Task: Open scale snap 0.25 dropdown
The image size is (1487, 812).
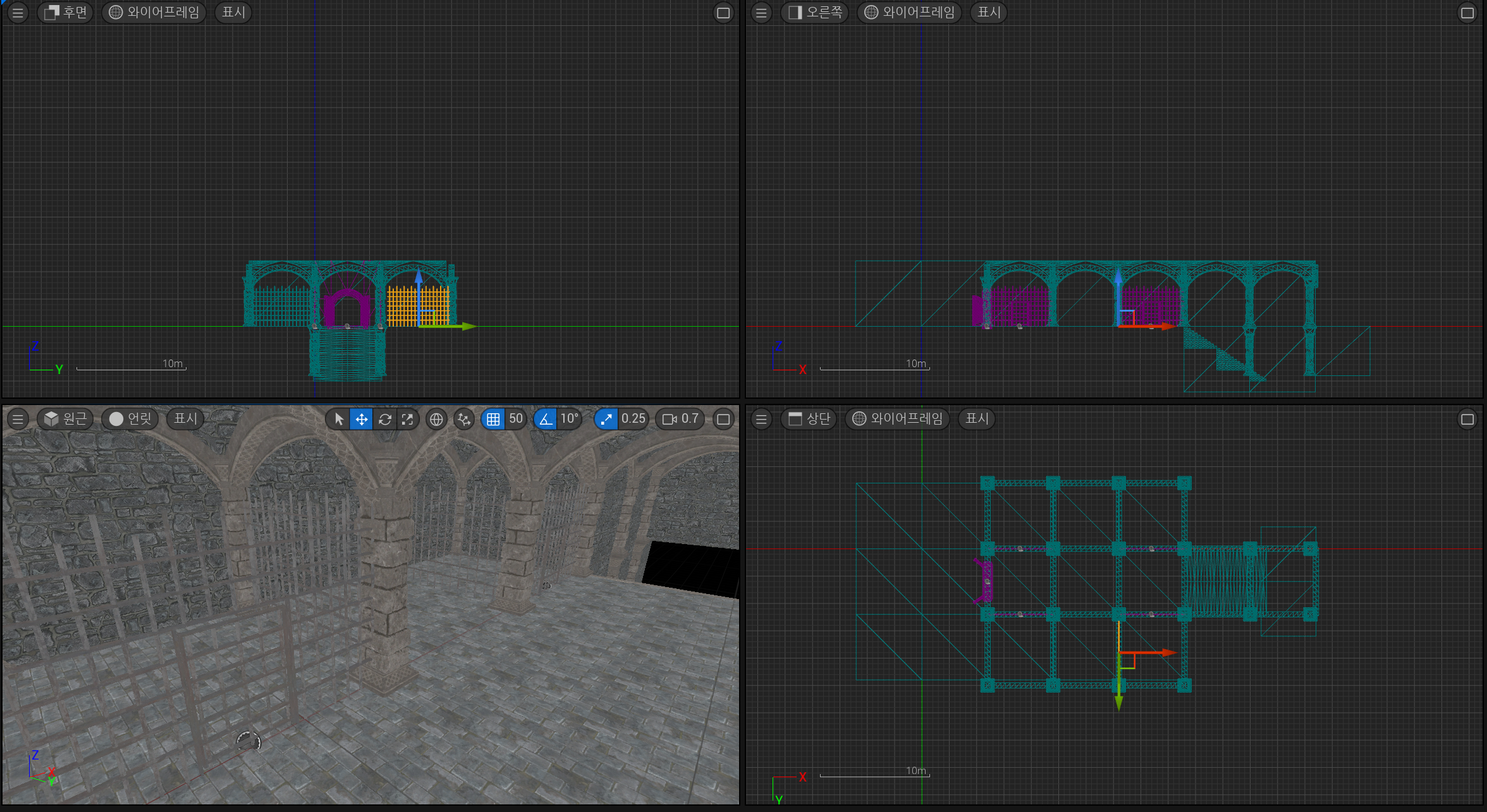Action: pos(633,419)
